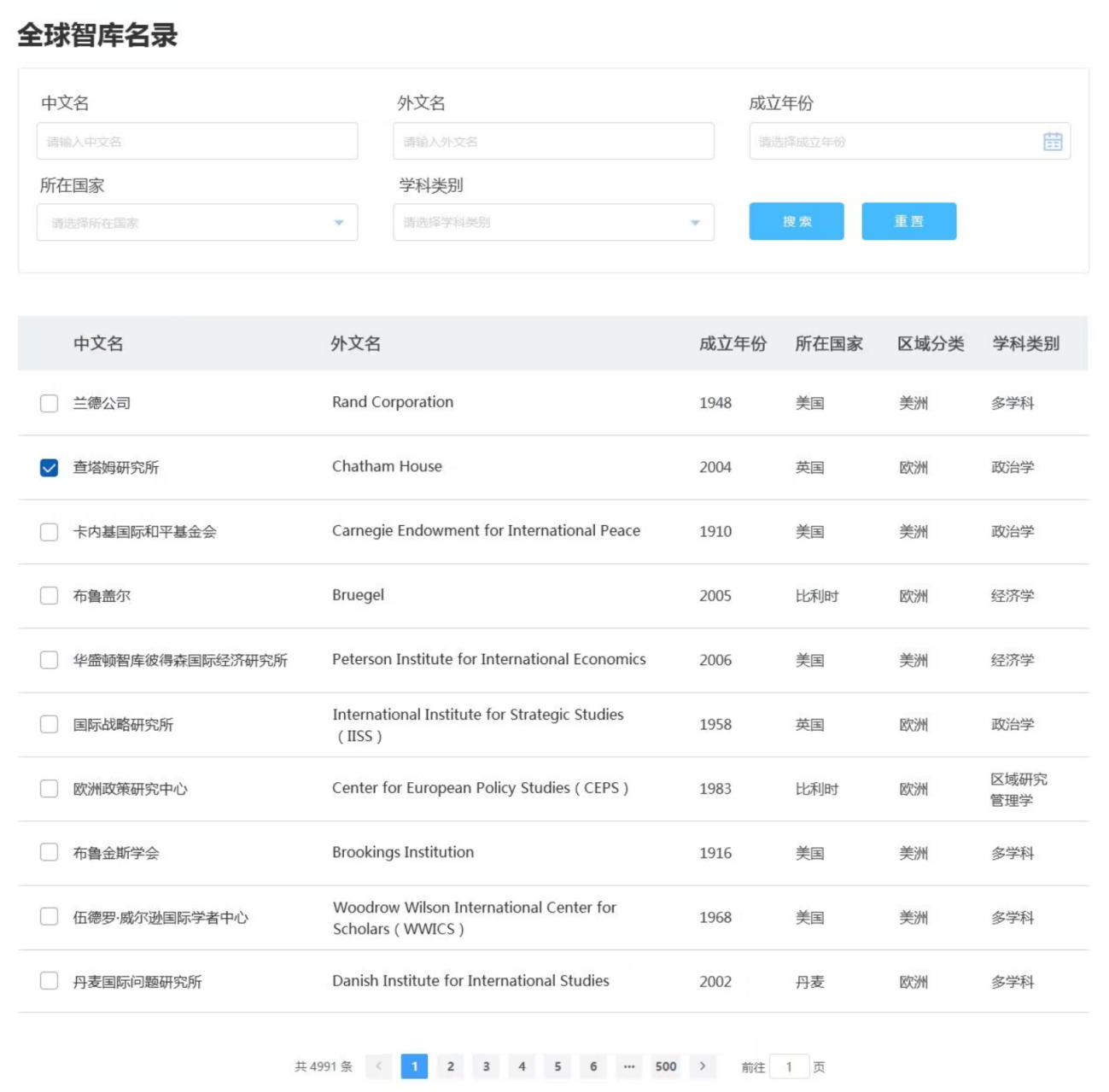Uncheck the box for 查塔姆研究所
1109x1092 pixels.
click(49, 467)
